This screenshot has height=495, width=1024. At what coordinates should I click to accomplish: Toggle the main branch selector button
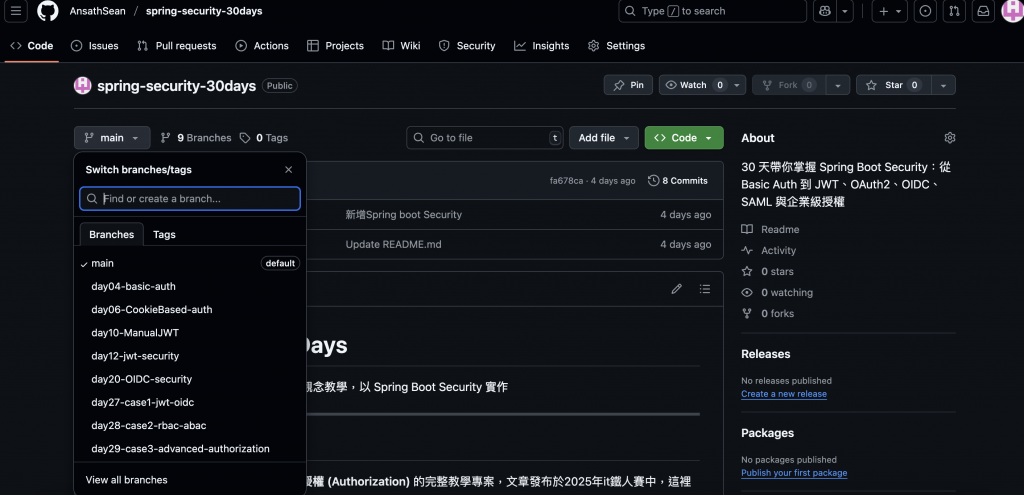click(112, 138)
